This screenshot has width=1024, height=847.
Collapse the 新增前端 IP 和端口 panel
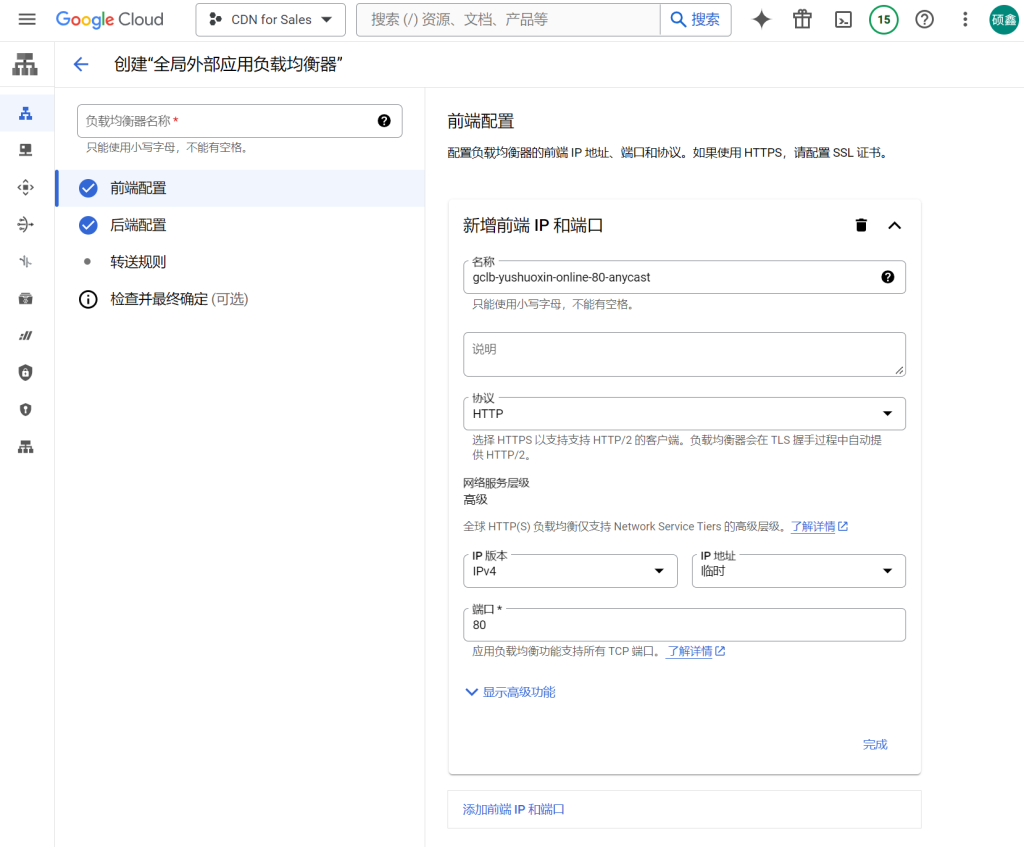(895, 225)
